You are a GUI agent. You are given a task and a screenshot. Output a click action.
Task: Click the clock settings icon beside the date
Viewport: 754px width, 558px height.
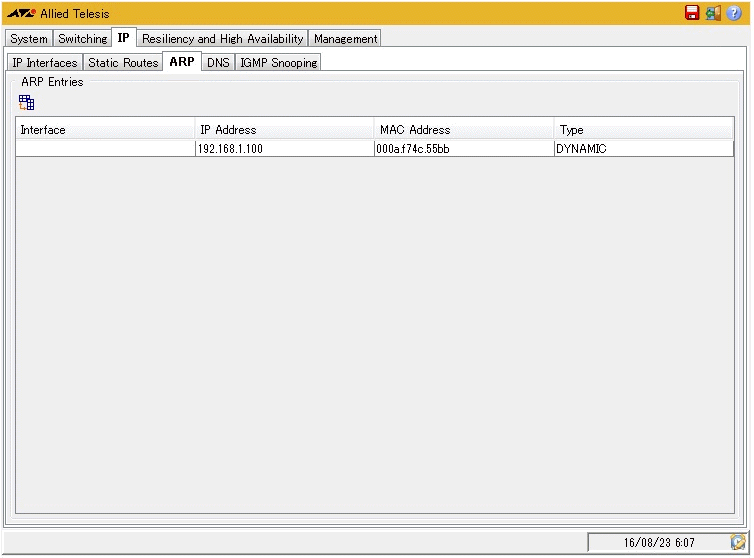click(x=738, y=542)
